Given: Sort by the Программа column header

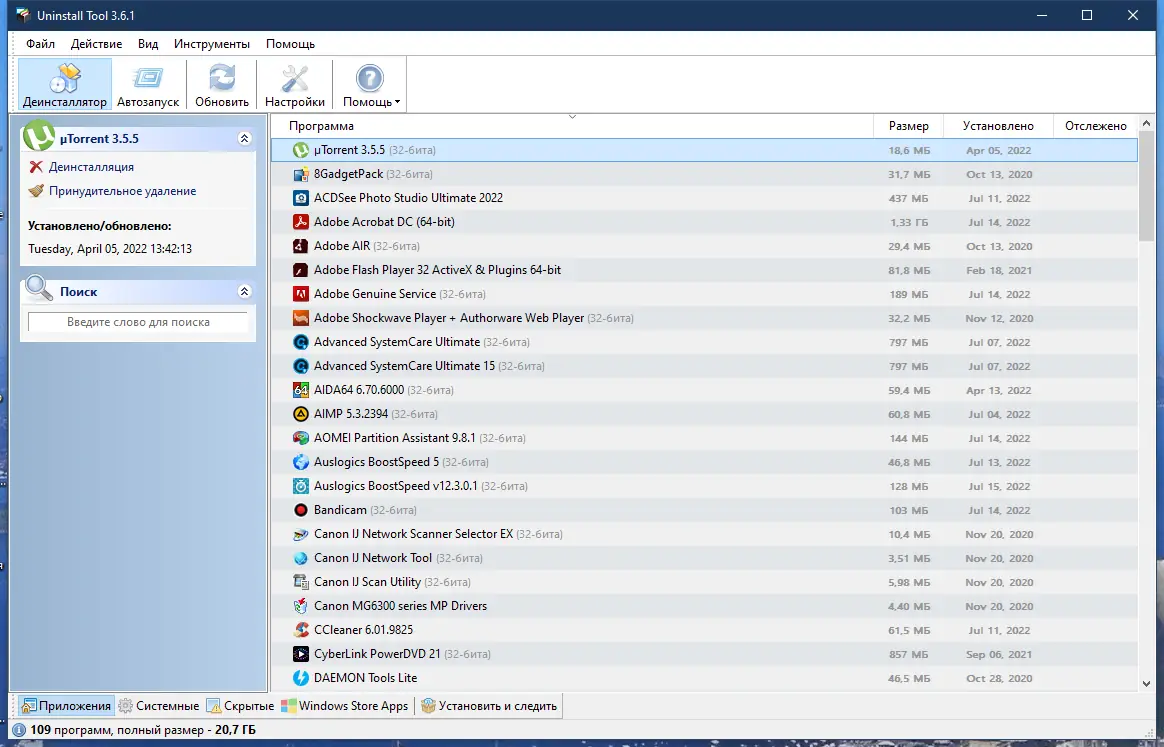Looking at the screenshot, I should (572, 125).
